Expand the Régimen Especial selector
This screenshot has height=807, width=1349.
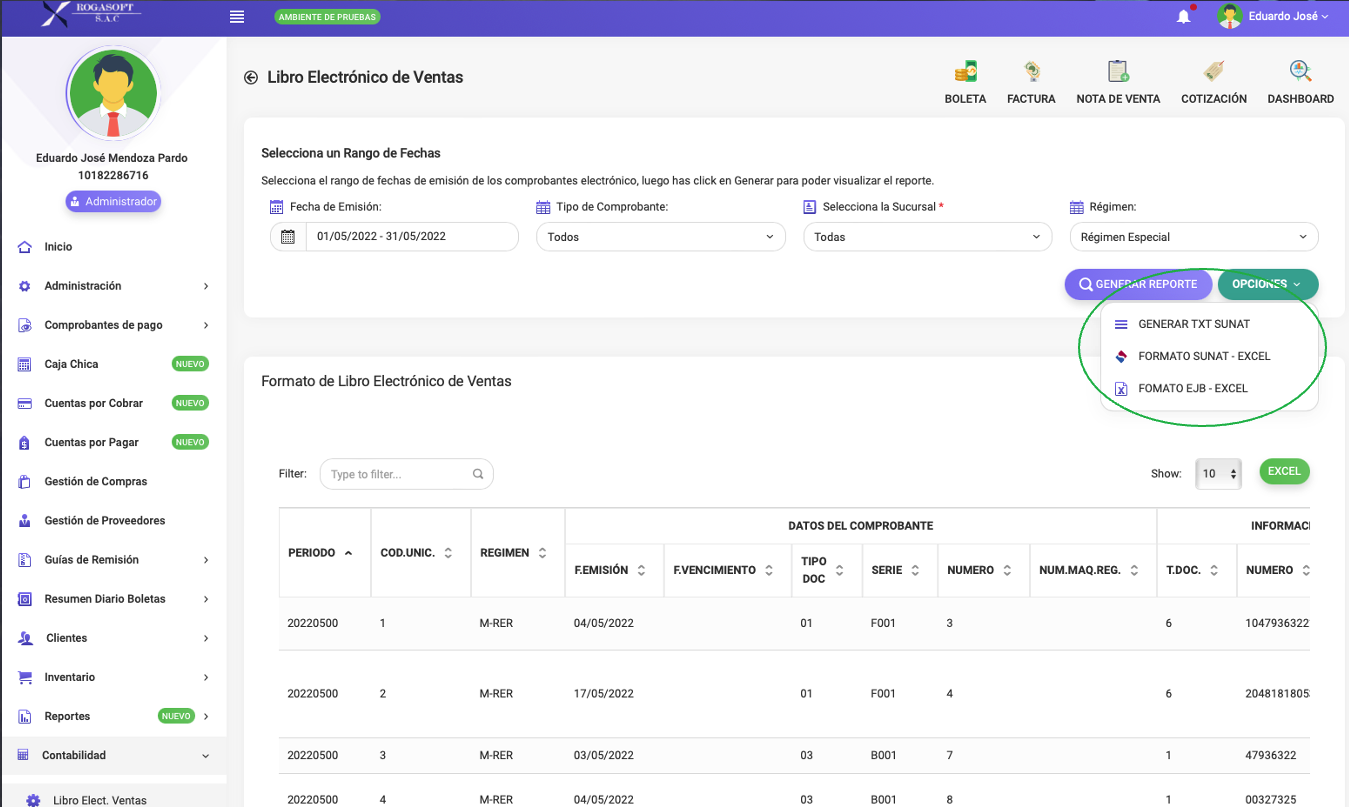point(1193,236)
